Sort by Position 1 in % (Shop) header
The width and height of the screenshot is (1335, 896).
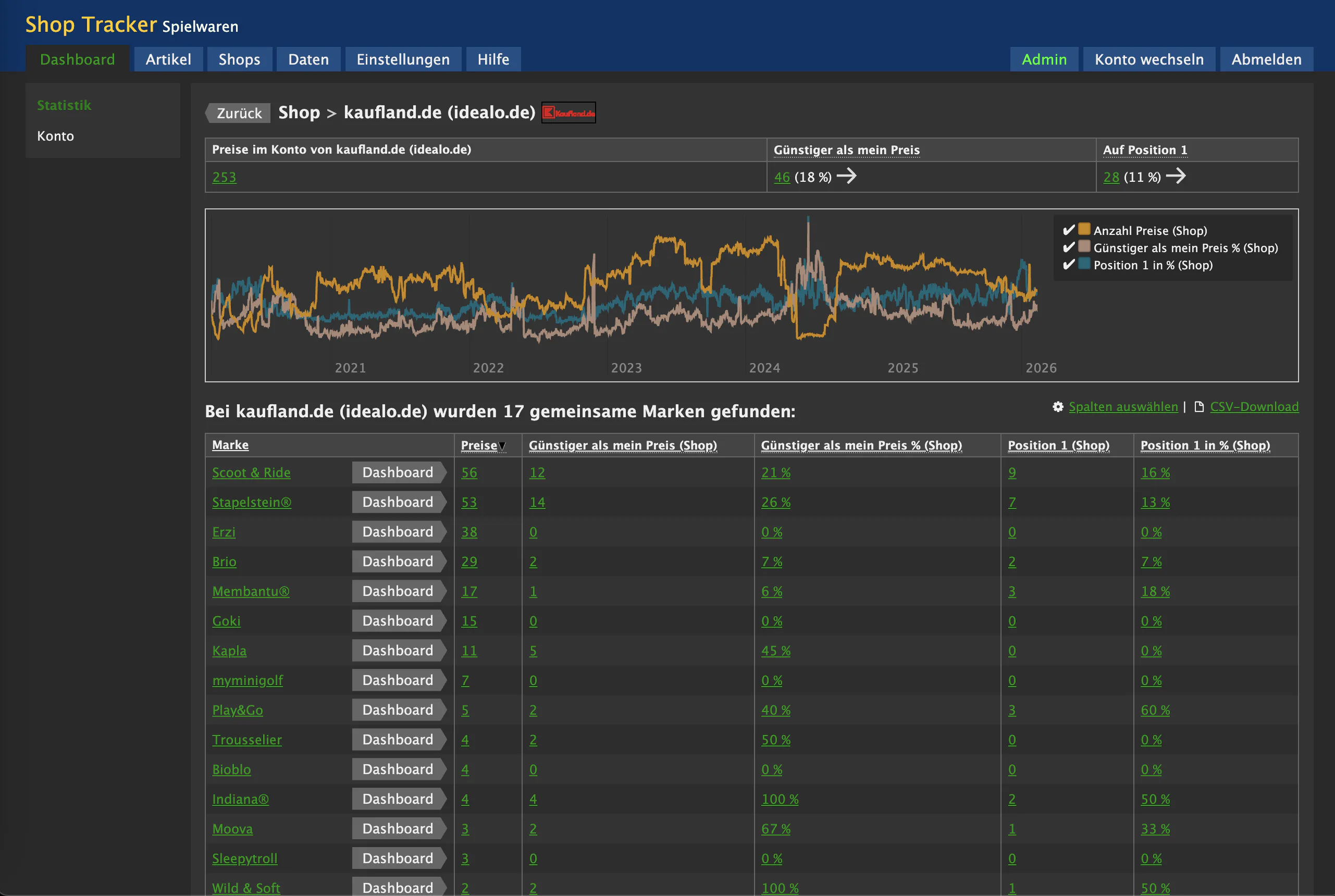point(1205,445)
